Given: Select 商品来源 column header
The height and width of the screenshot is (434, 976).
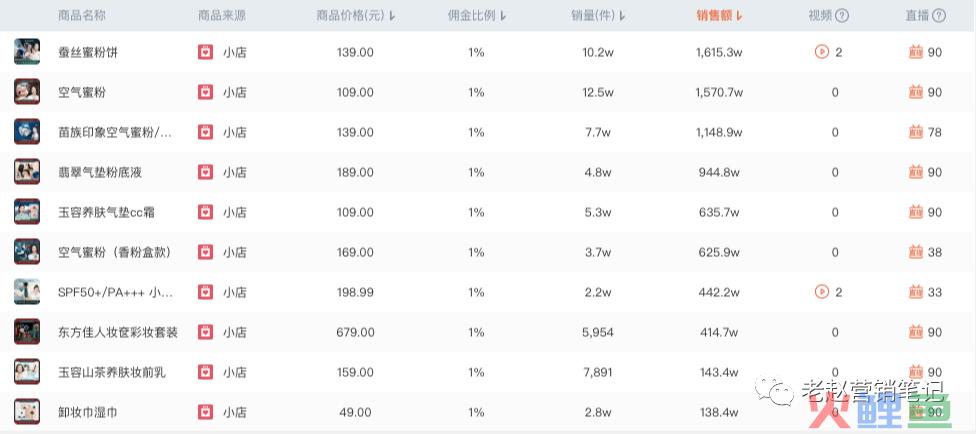Looking at the screenshot, I should coord(222,16).
